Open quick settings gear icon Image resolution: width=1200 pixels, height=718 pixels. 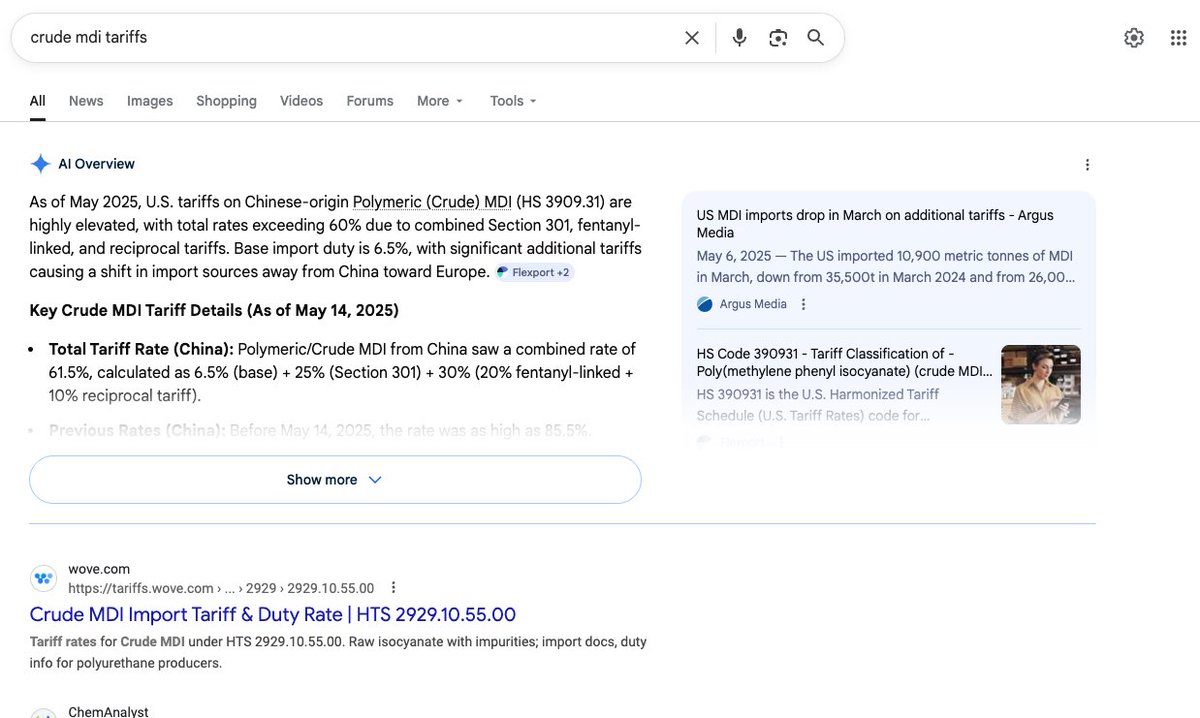click(x=1134, y=38)
